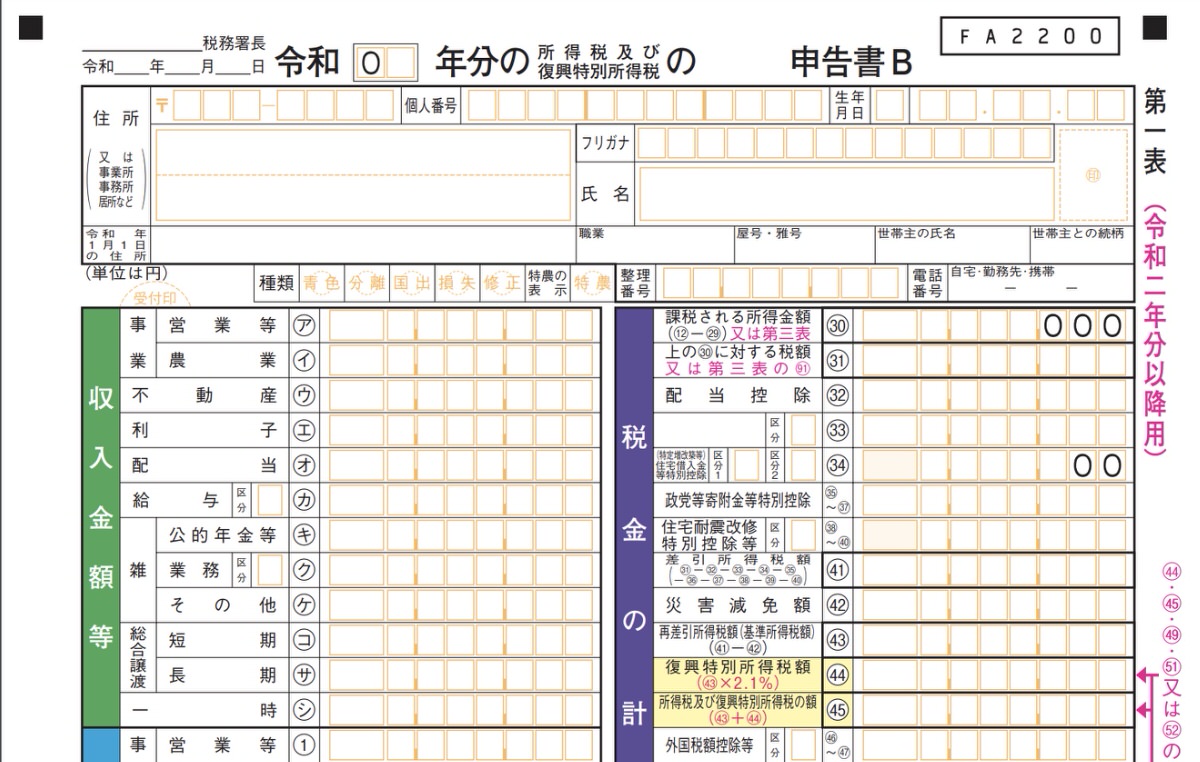Screen dimensions: 1200x762
Task: Click the 印 seal stamp box
Action: [x=1092, y=174]
